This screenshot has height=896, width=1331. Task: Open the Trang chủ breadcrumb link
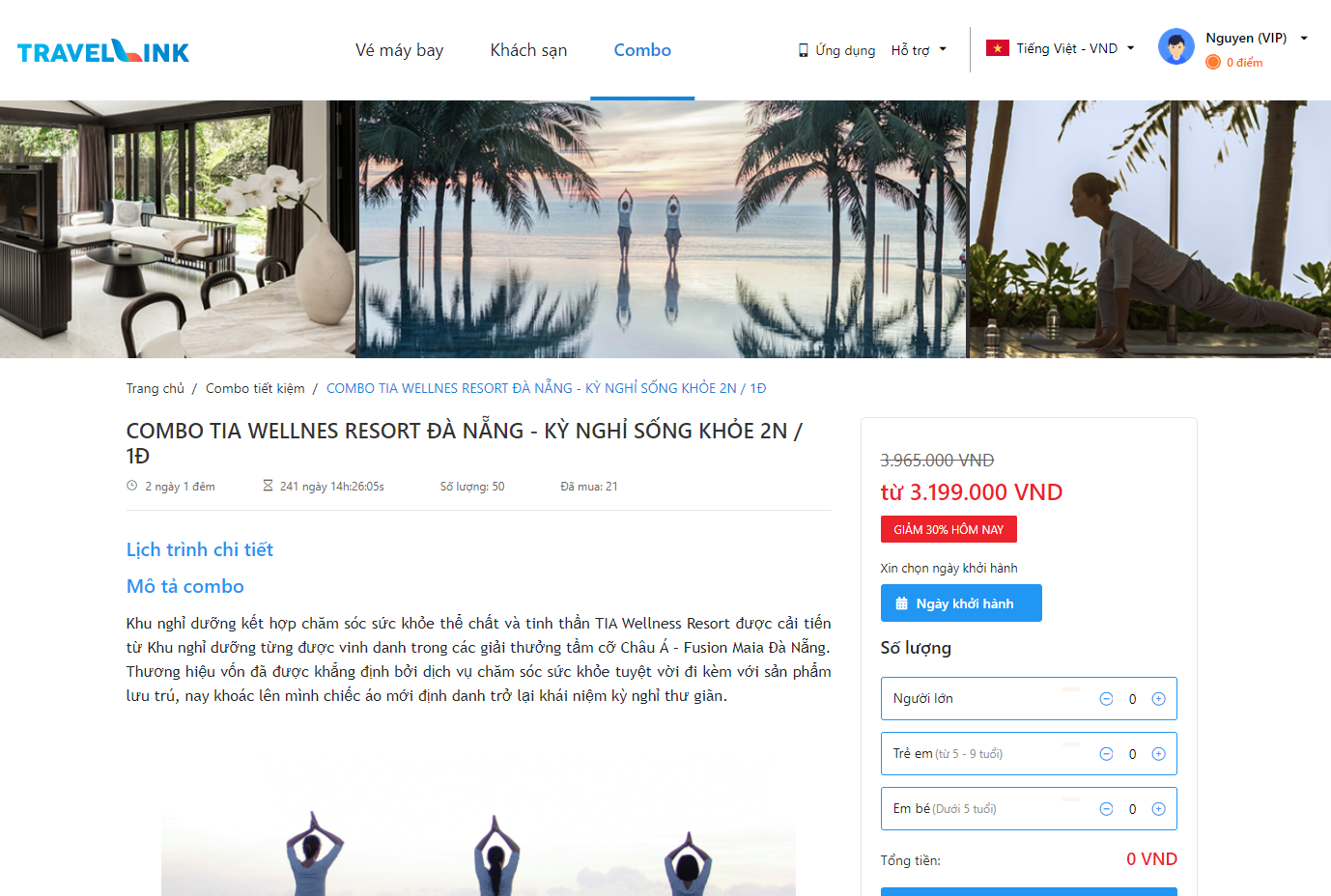[155, 388]
